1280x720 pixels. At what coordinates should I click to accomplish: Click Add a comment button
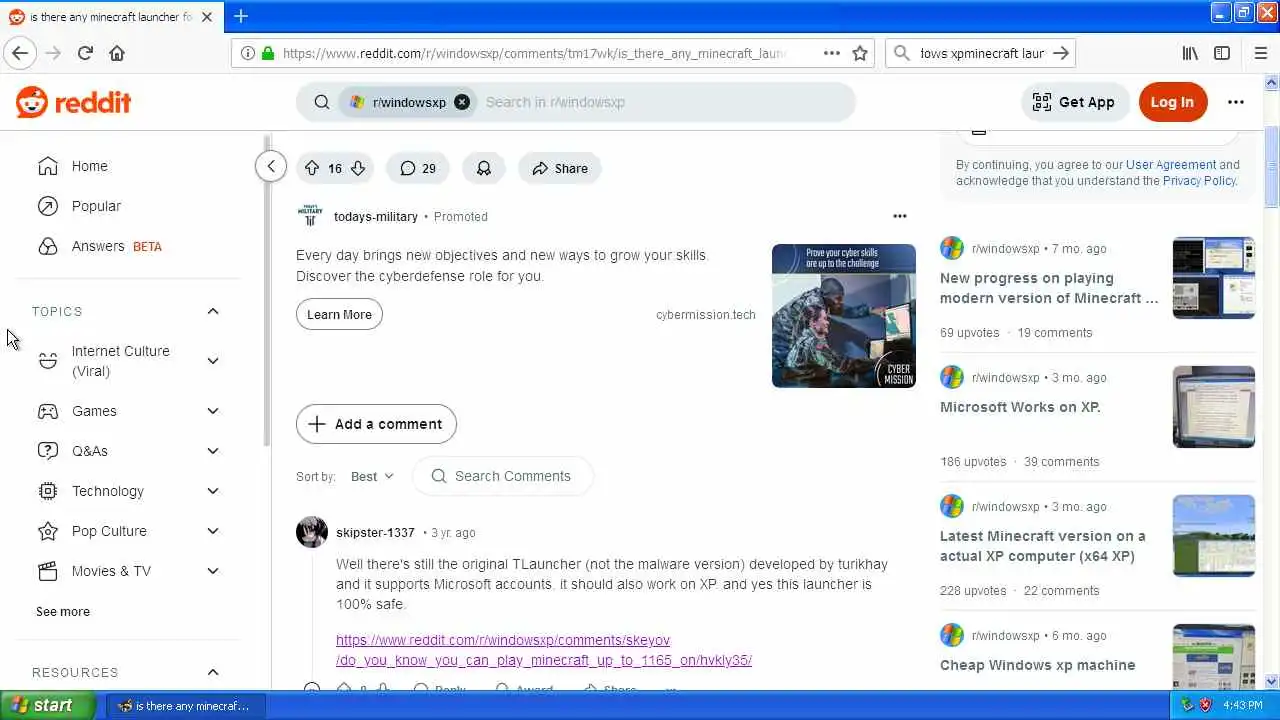point(376,424)
